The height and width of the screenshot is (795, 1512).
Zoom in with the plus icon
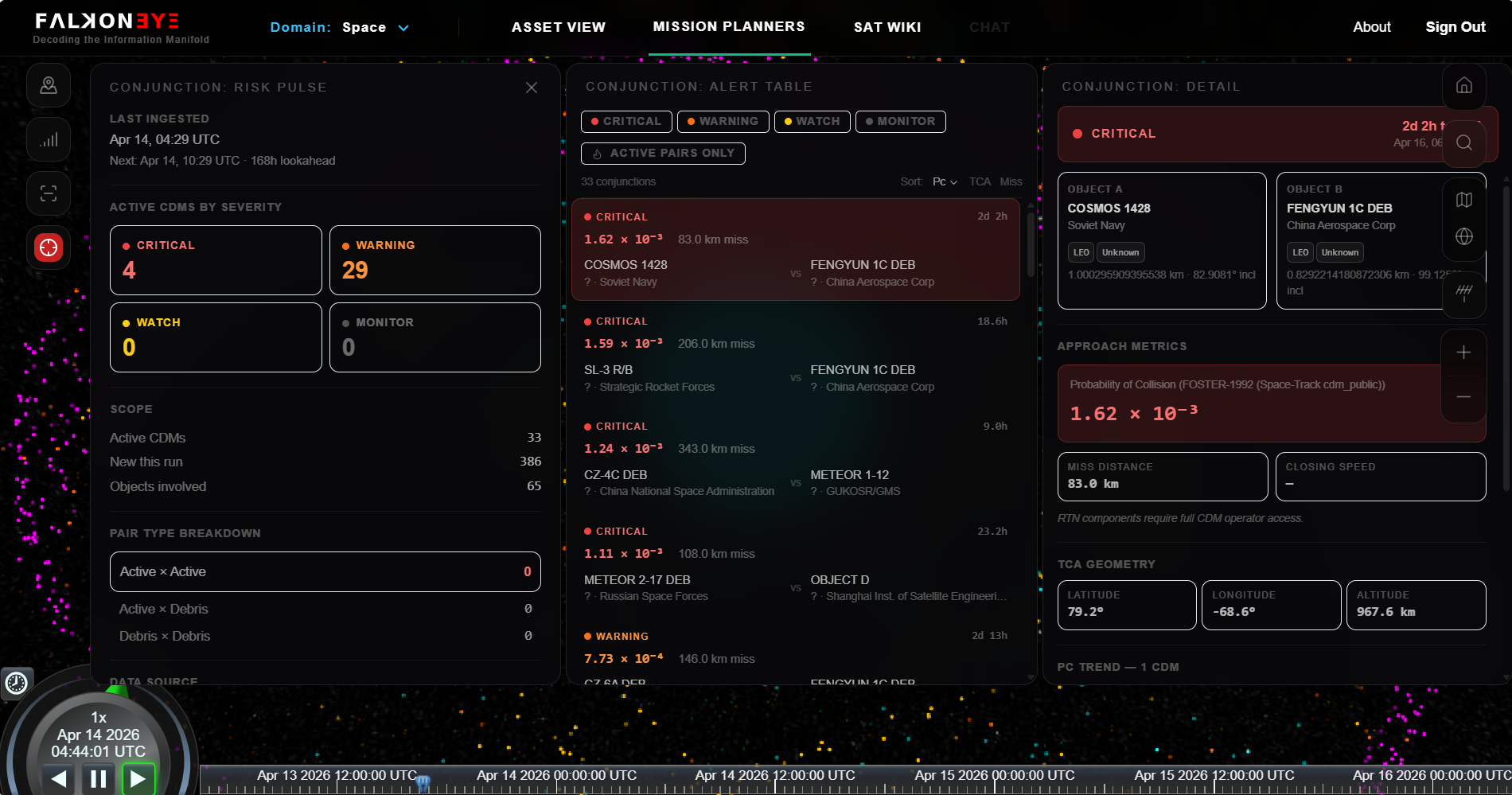pos(1463,353)
